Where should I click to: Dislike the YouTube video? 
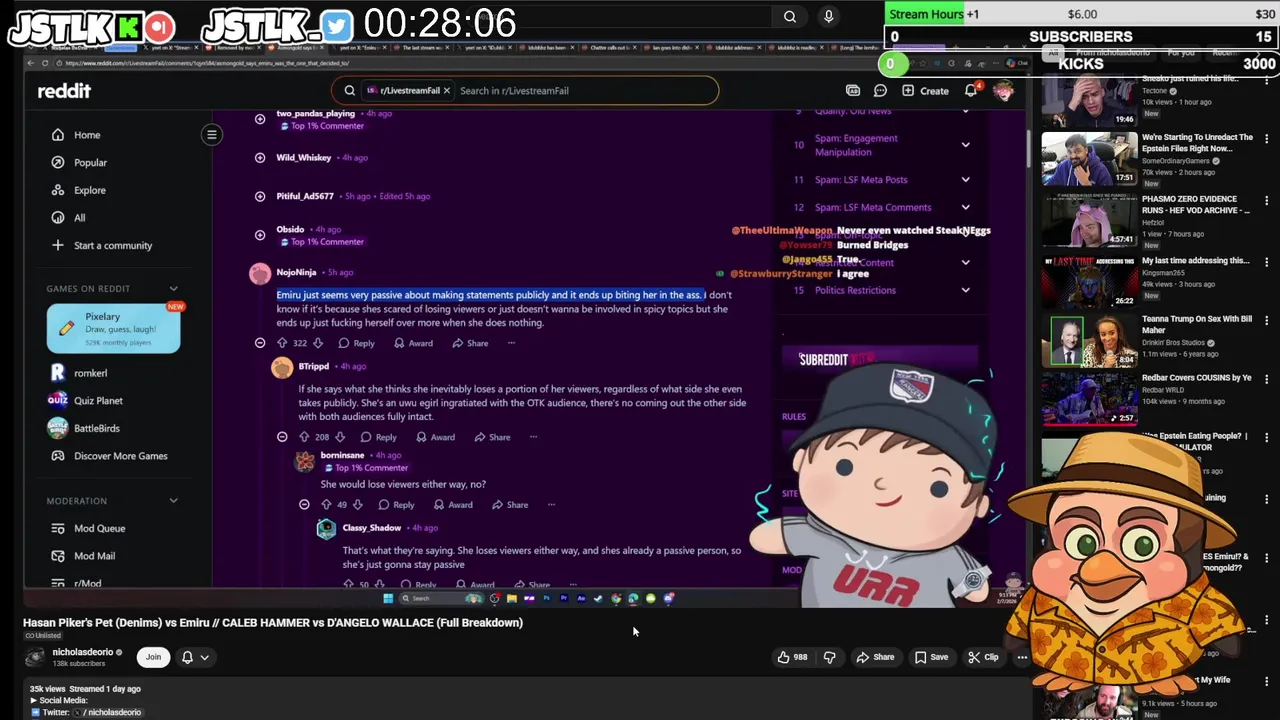pos(829,657)
